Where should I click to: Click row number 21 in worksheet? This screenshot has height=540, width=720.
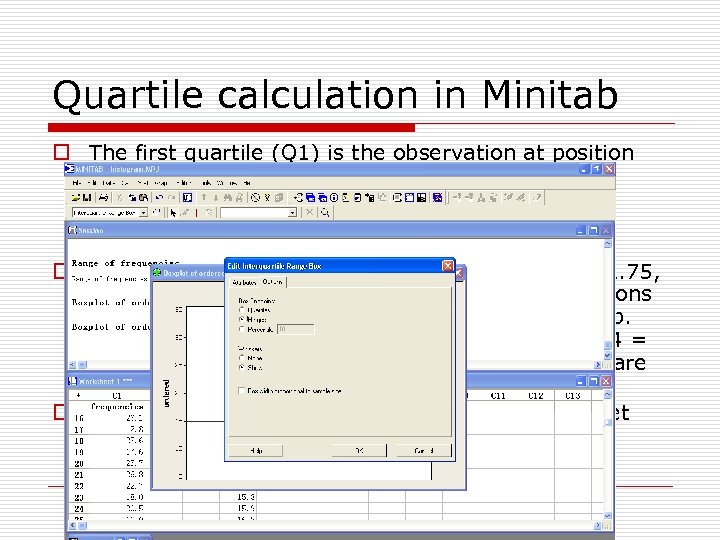(79, 475)
